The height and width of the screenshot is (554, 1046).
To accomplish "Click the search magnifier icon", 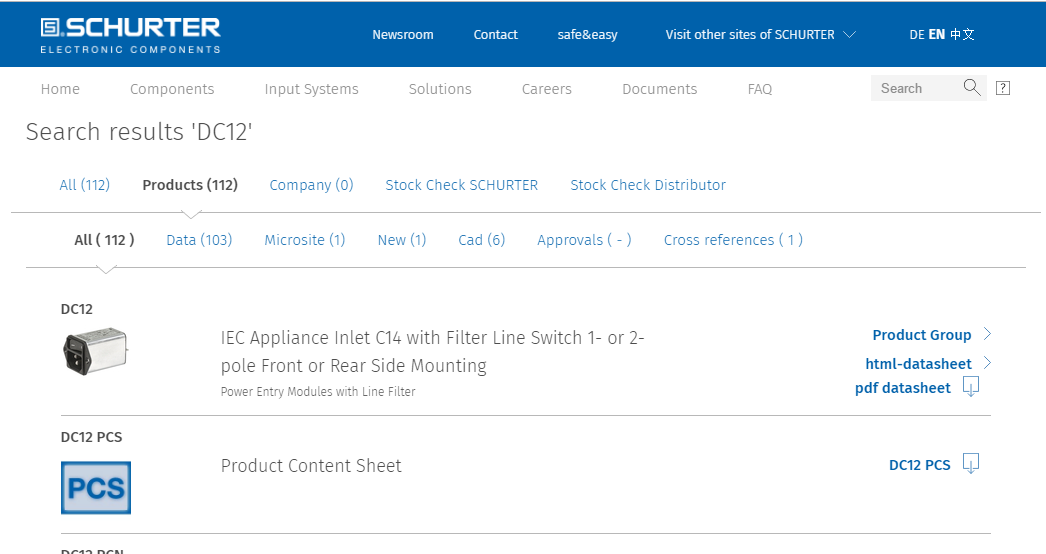I will click(x=972, y=87).
